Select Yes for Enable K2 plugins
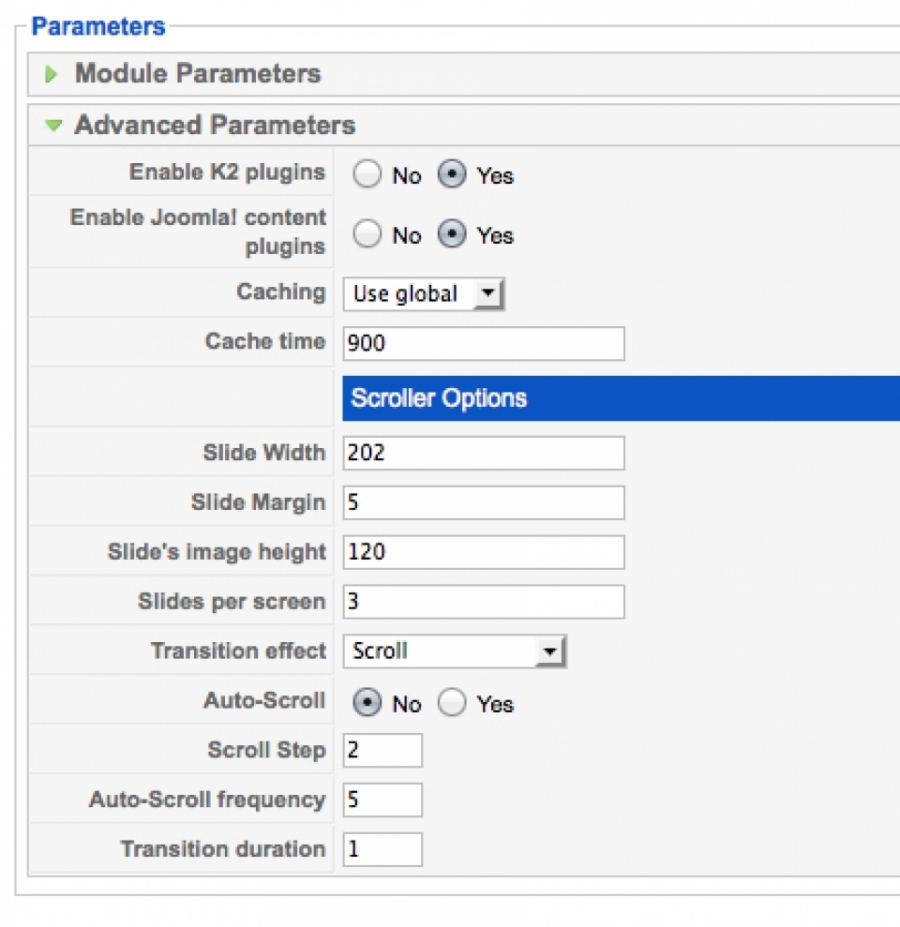Image resolution: width=900 pixels, height=927 pixels. click(x=452, y=174)
